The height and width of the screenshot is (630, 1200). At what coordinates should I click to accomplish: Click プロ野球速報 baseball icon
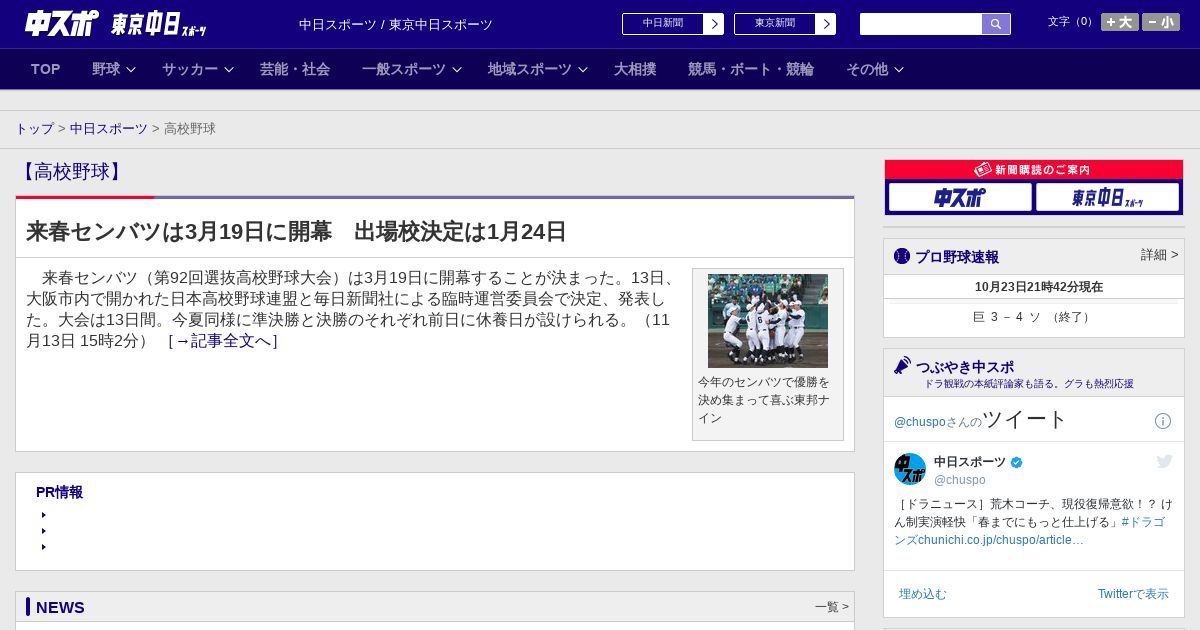point(902,256)
